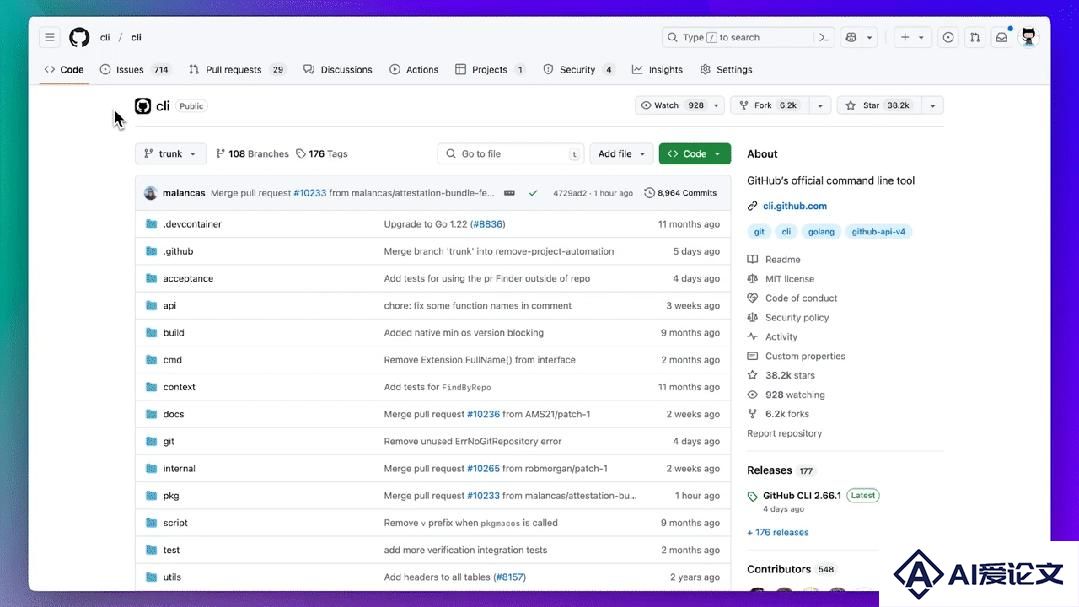The width and height of the screenshot is (1079, 607).
Task: Switch to the Code tab
Action: [x=64, y=70]
